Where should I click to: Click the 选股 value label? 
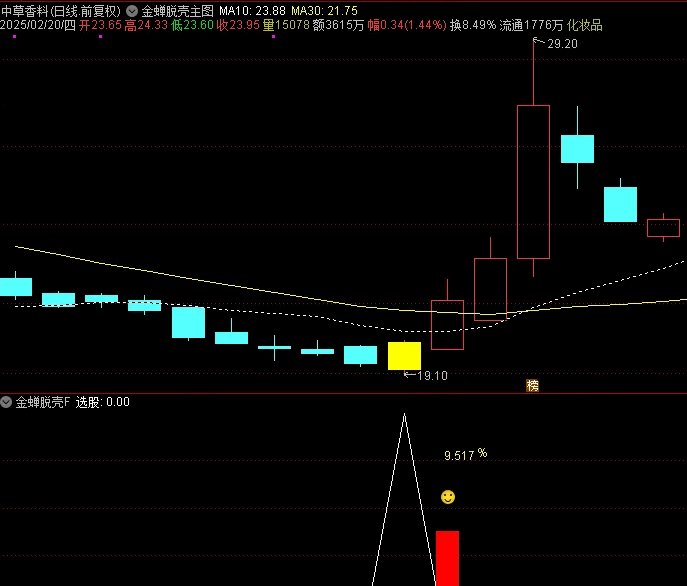point(103,402)
